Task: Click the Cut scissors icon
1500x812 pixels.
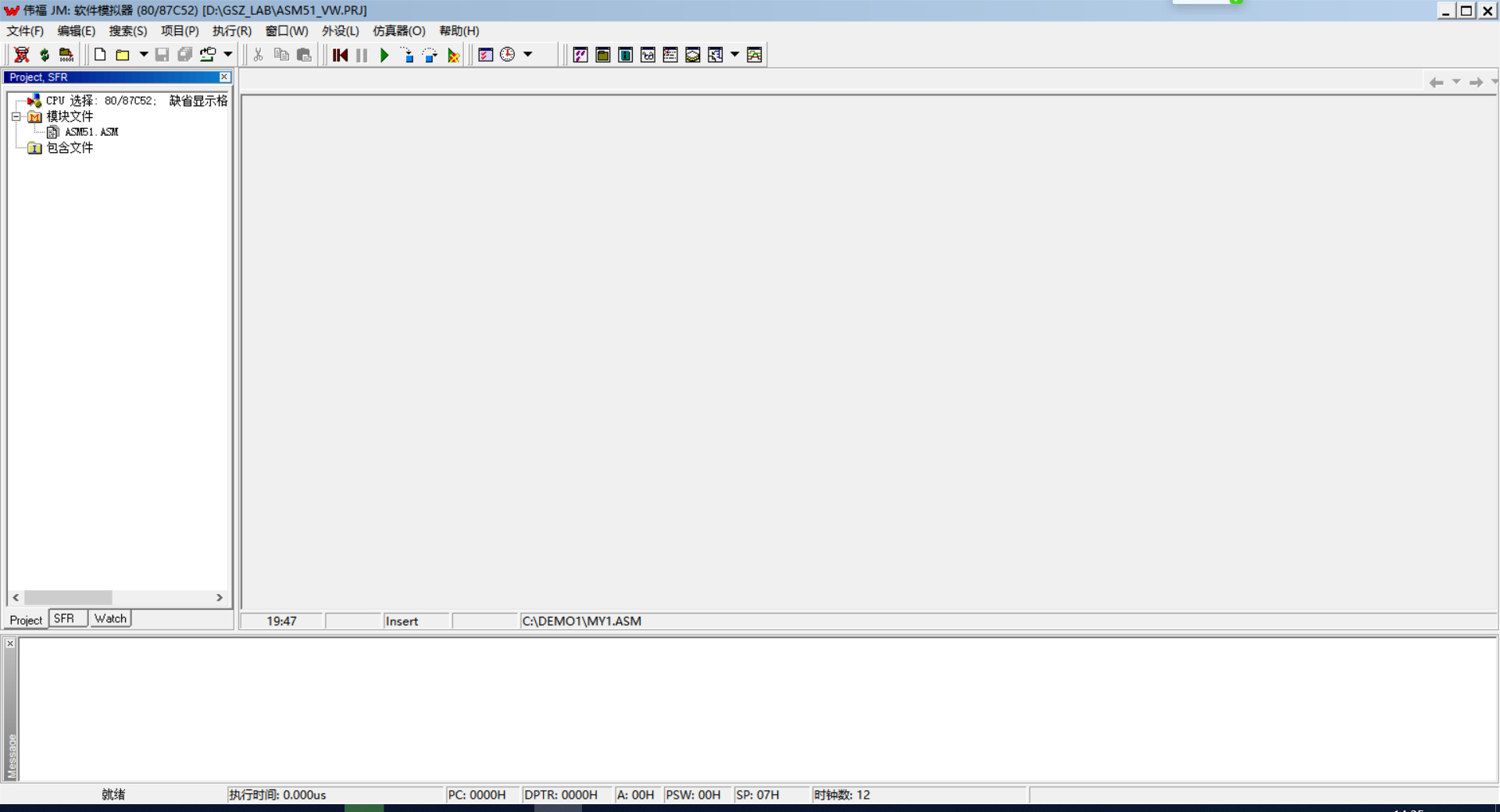Action: [x=259, y=55]
